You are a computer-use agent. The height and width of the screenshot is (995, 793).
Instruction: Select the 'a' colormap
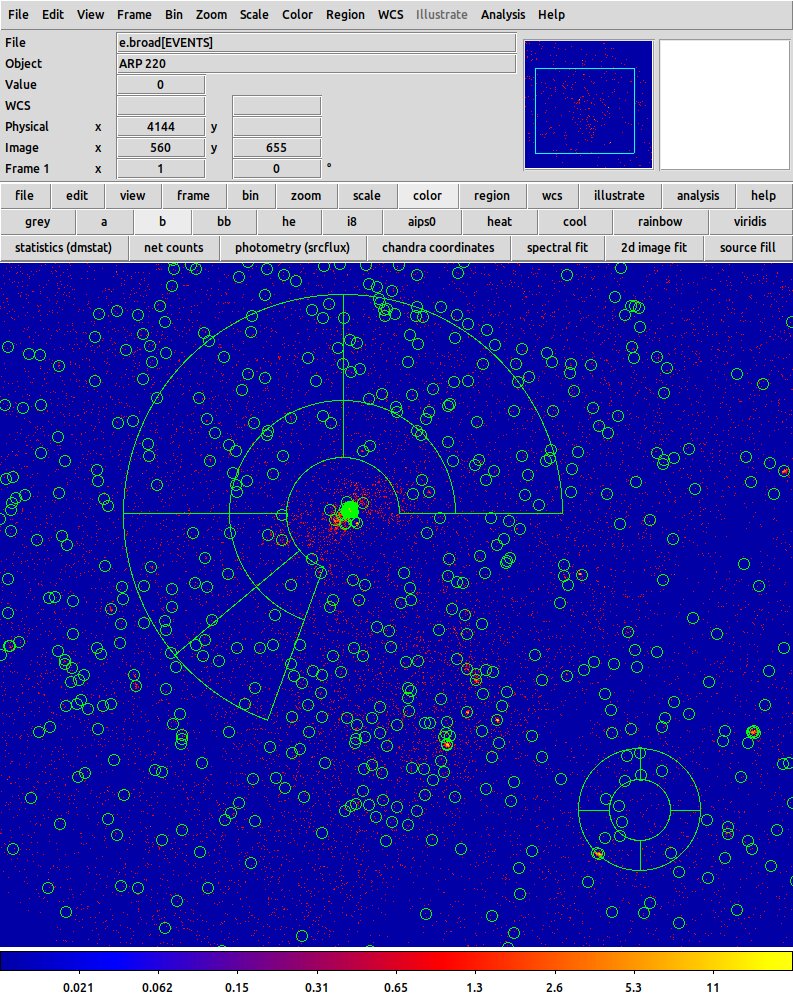(x=104, y=221)
